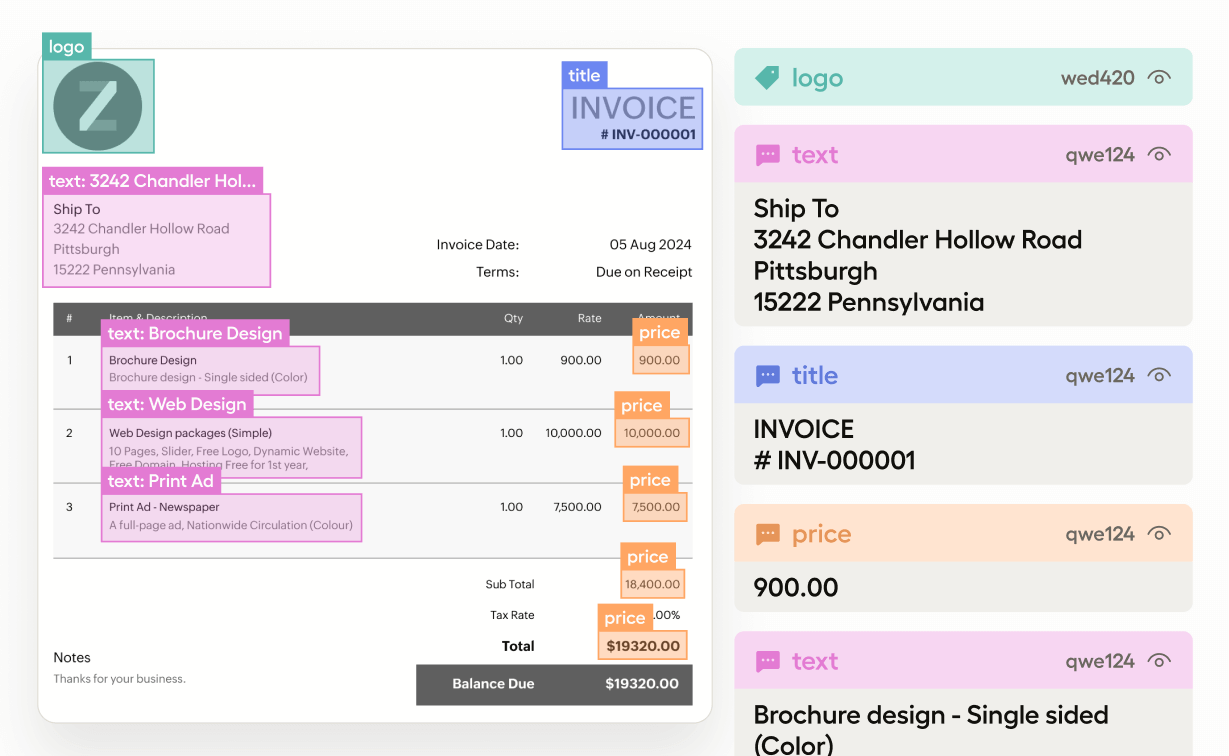Select the 'text: Brochure Design' label tag
This screenshot has width=1229, height=756.
click(195, 333)
